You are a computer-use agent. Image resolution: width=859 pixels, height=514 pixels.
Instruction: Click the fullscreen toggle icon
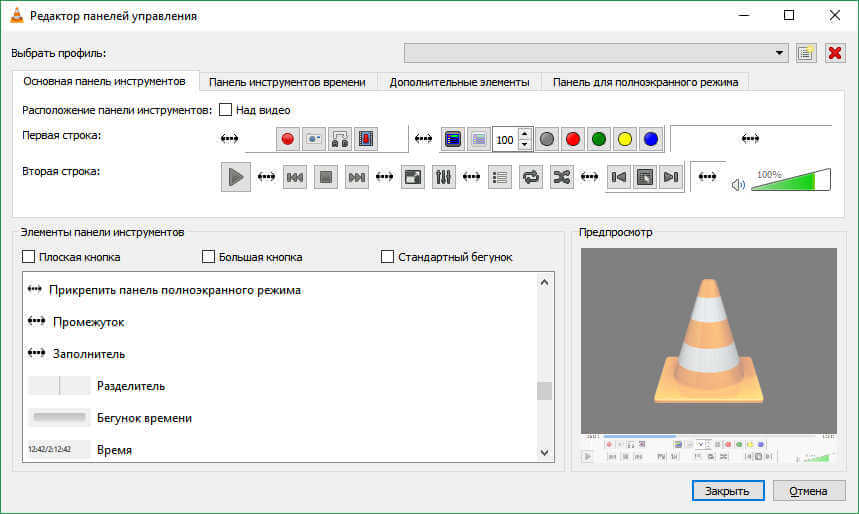(x=413, y=177)
